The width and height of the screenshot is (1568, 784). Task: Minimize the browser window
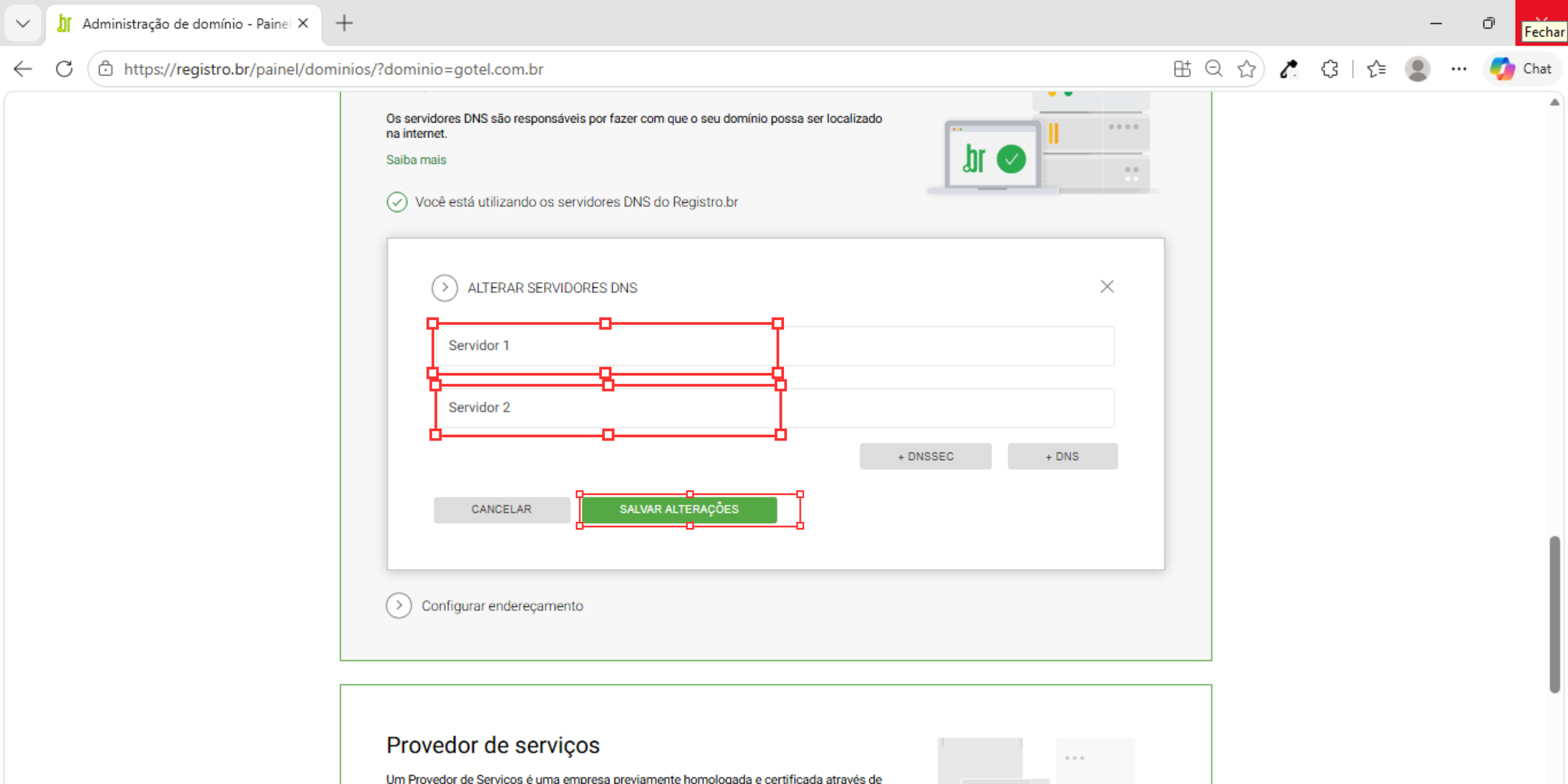click(1436, 23)
